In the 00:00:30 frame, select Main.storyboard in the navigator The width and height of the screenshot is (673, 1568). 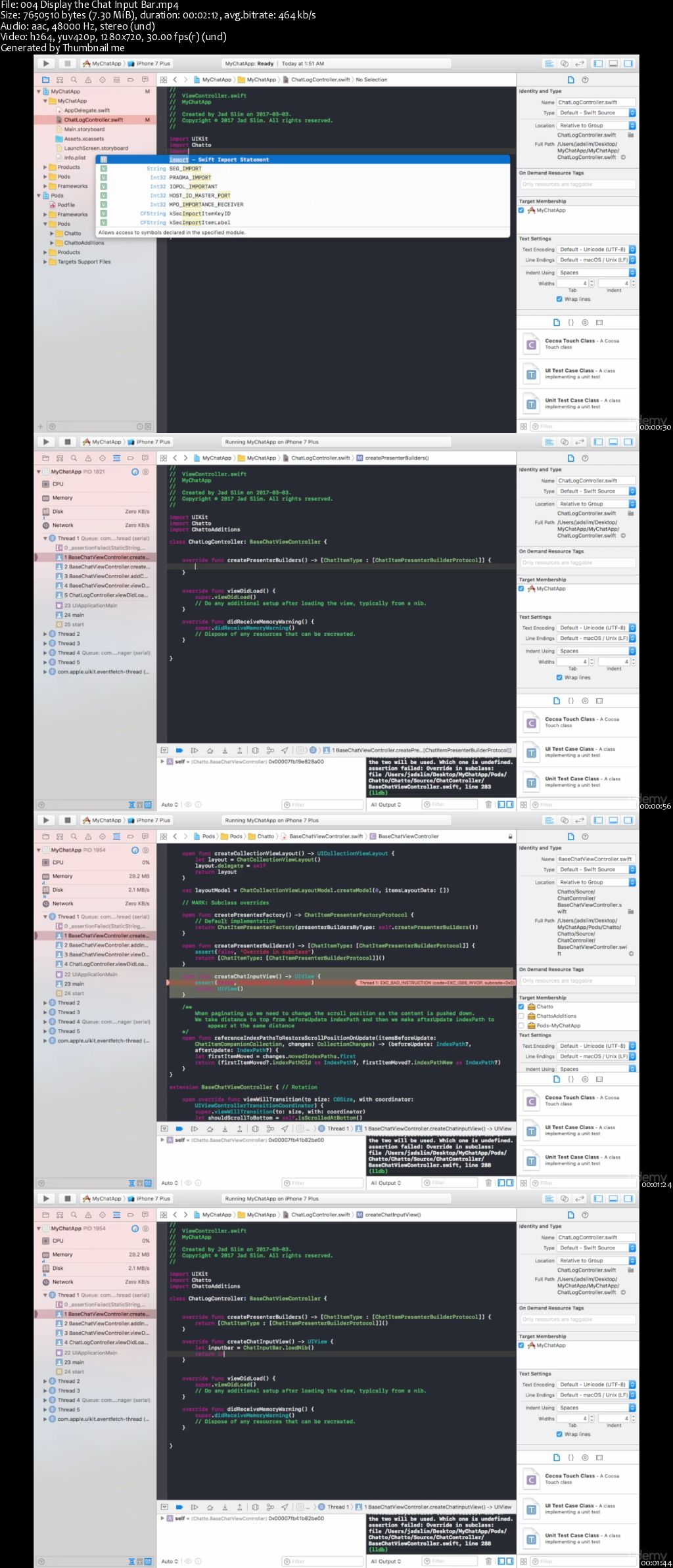(83, 129)
